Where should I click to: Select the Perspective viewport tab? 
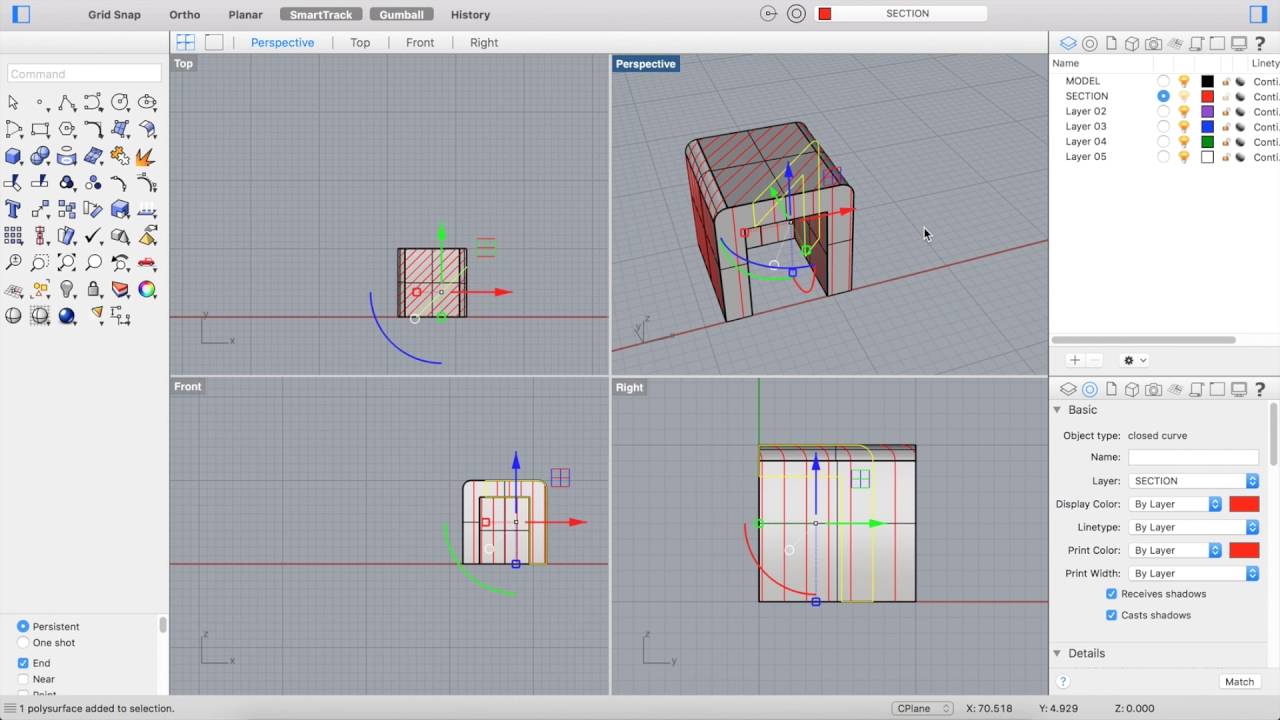point(282,42)
